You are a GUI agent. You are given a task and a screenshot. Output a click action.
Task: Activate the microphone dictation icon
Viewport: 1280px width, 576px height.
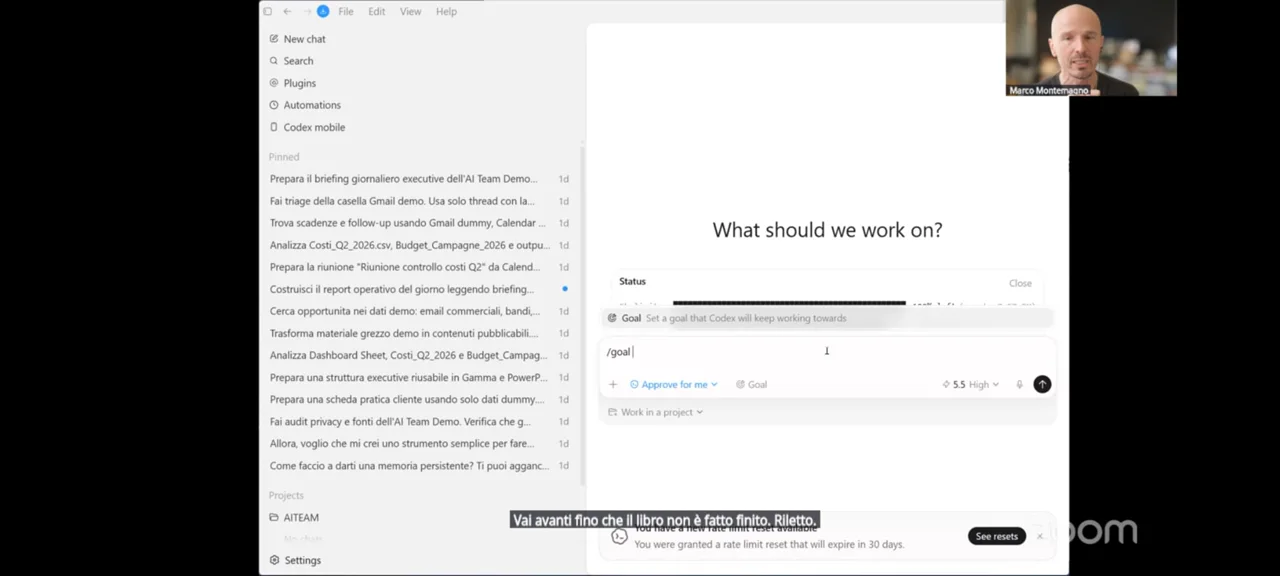coord(1019,384)
